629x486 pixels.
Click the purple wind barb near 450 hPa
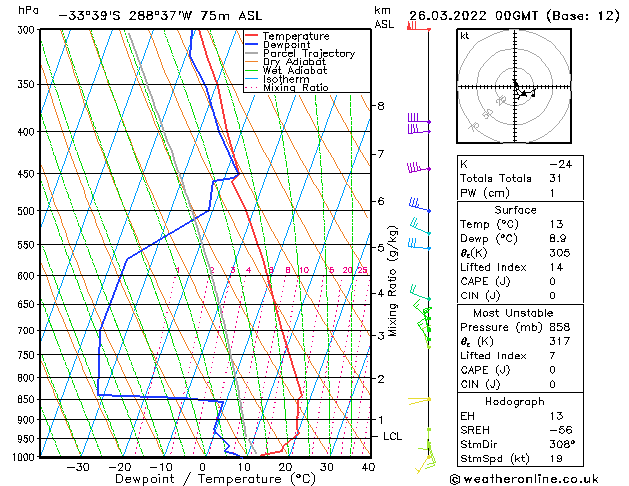pos(418,168)
